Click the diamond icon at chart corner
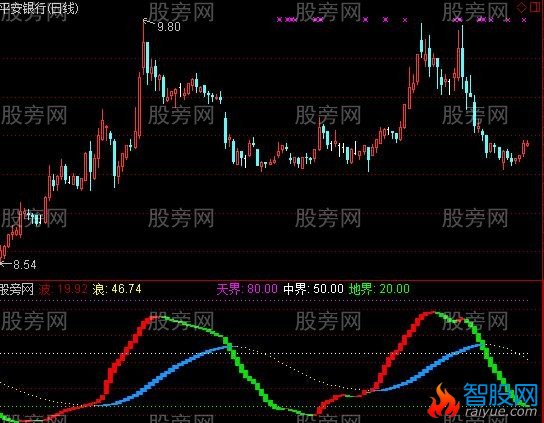 [x=521, y=8]
